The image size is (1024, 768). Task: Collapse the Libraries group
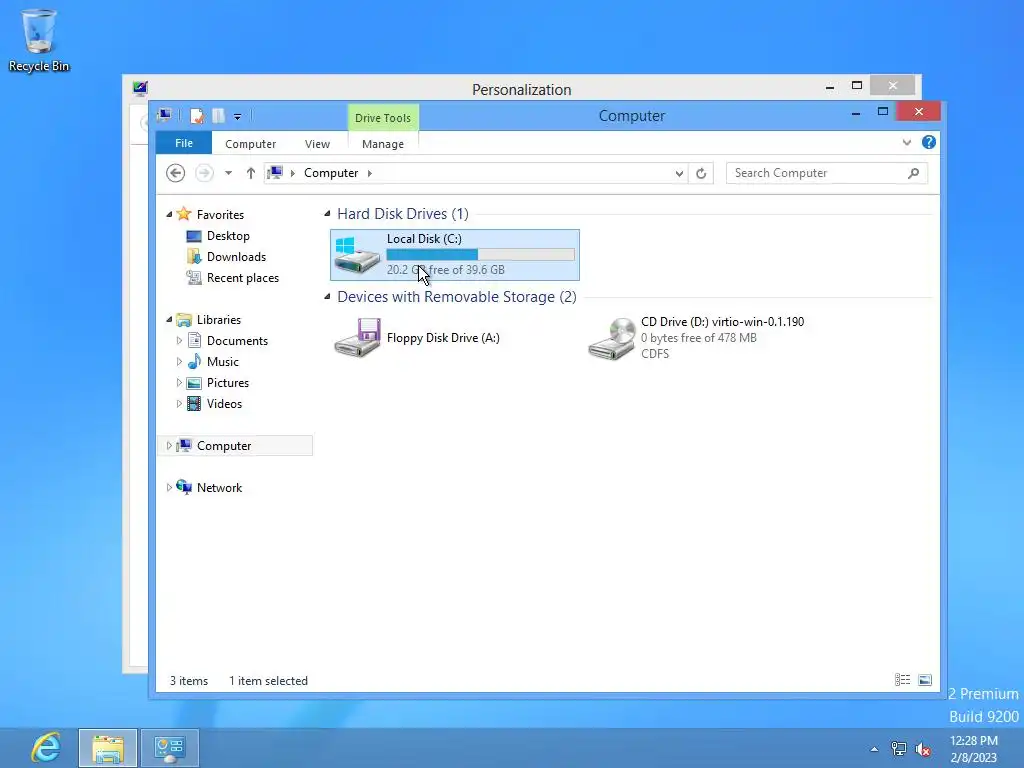click(x=169, y=319)
